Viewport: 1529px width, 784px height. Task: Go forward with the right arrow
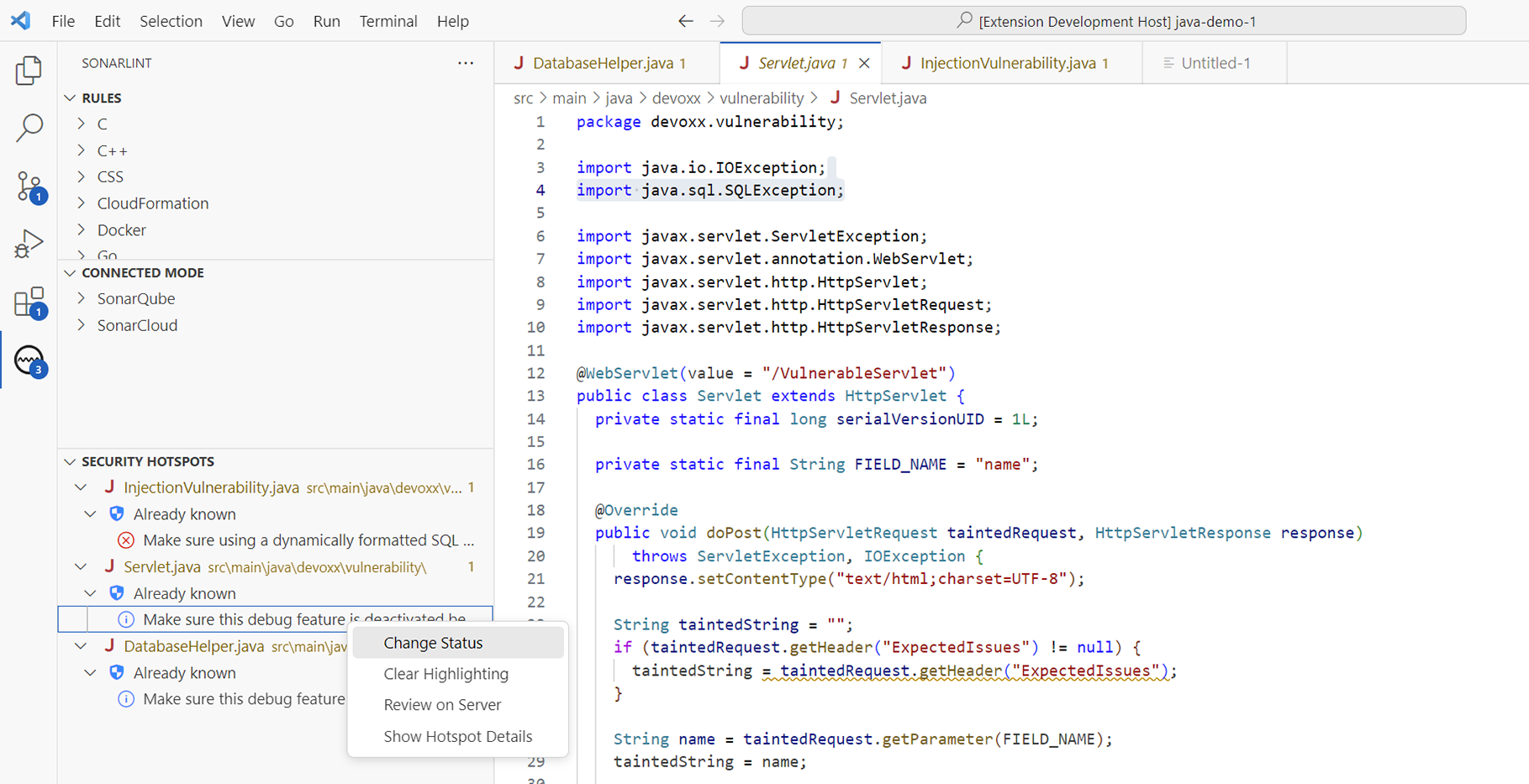pyautogui.click(x=717, y=21)
